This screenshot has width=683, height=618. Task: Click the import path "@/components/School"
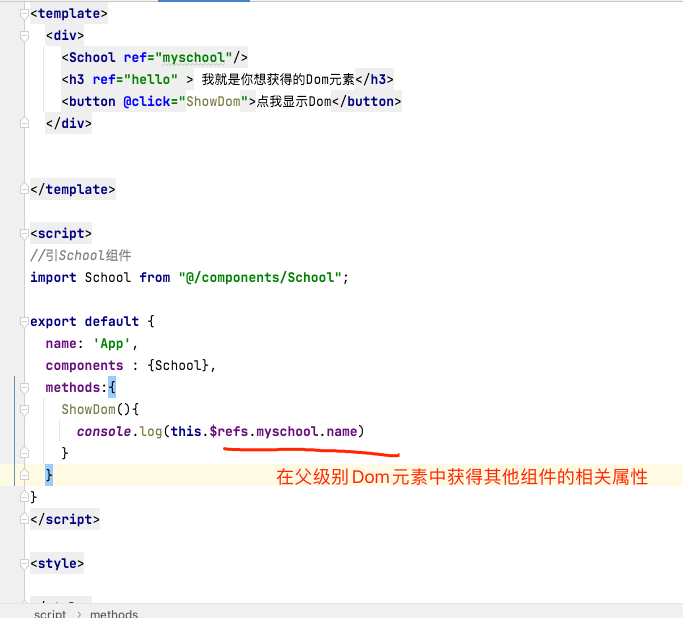pos(260,277)
